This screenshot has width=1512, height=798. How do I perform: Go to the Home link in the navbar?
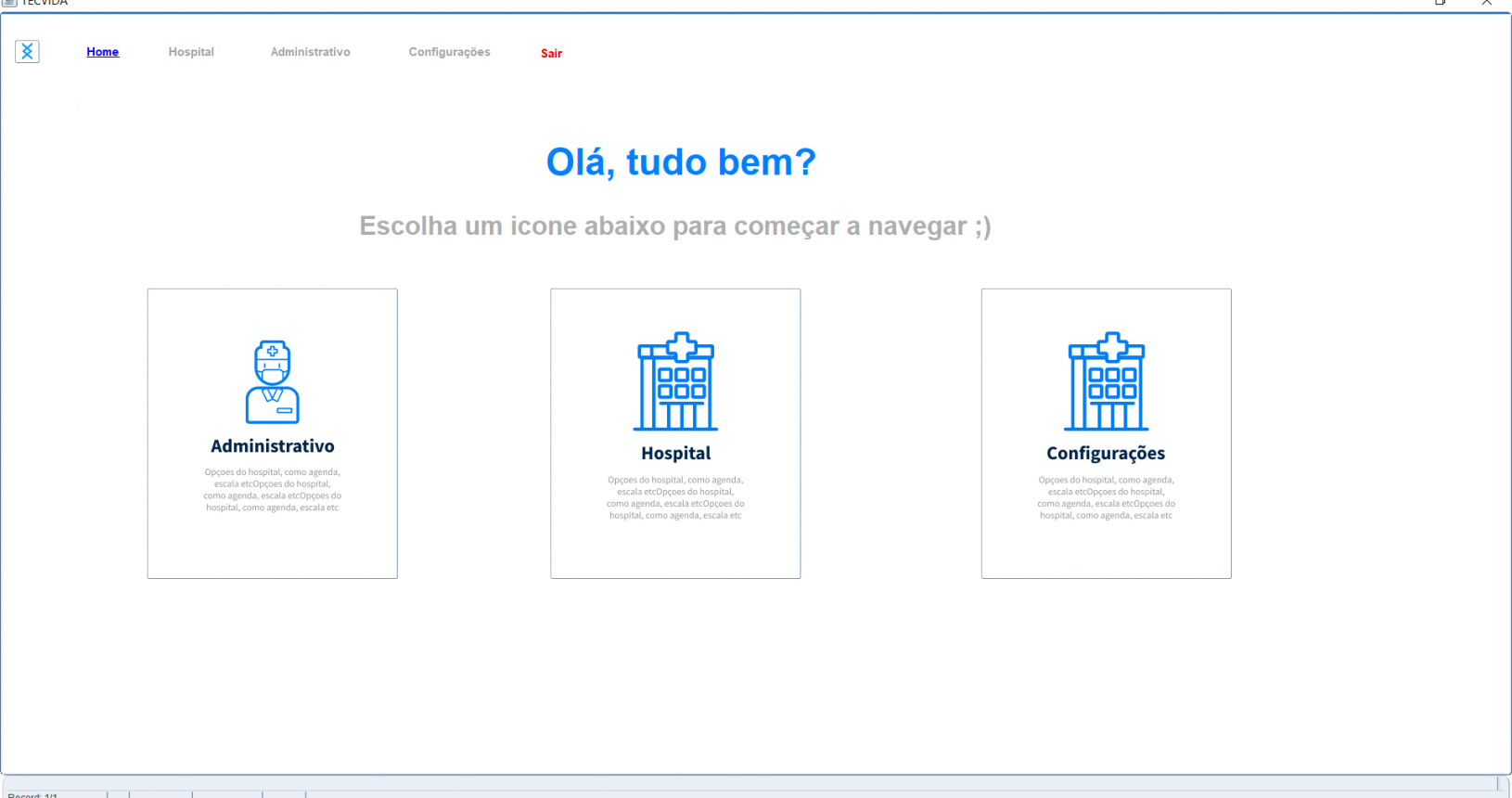click(x=102, y=52)
